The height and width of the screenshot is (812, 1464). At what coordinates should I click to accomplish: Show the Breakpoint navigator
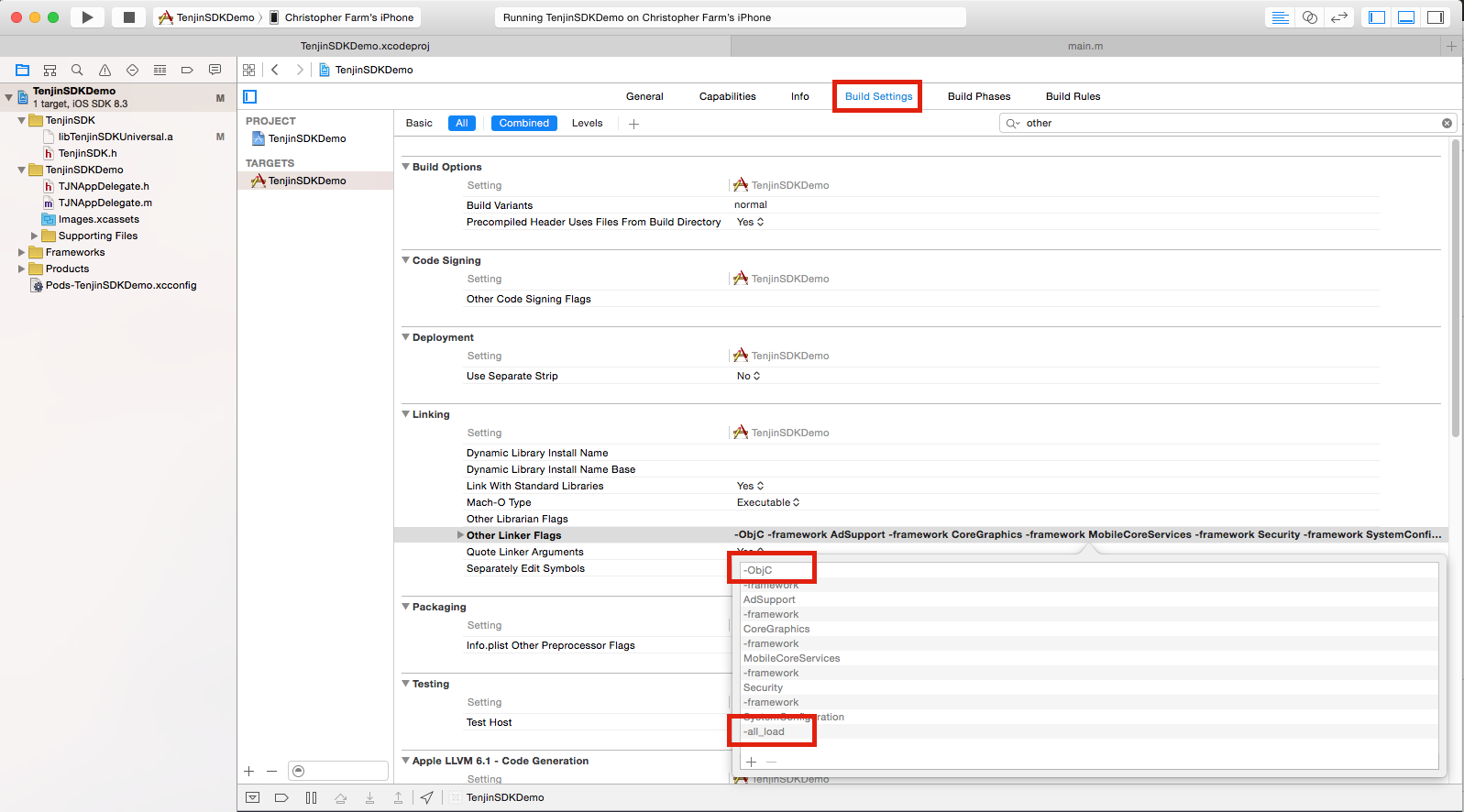[187, 70]
